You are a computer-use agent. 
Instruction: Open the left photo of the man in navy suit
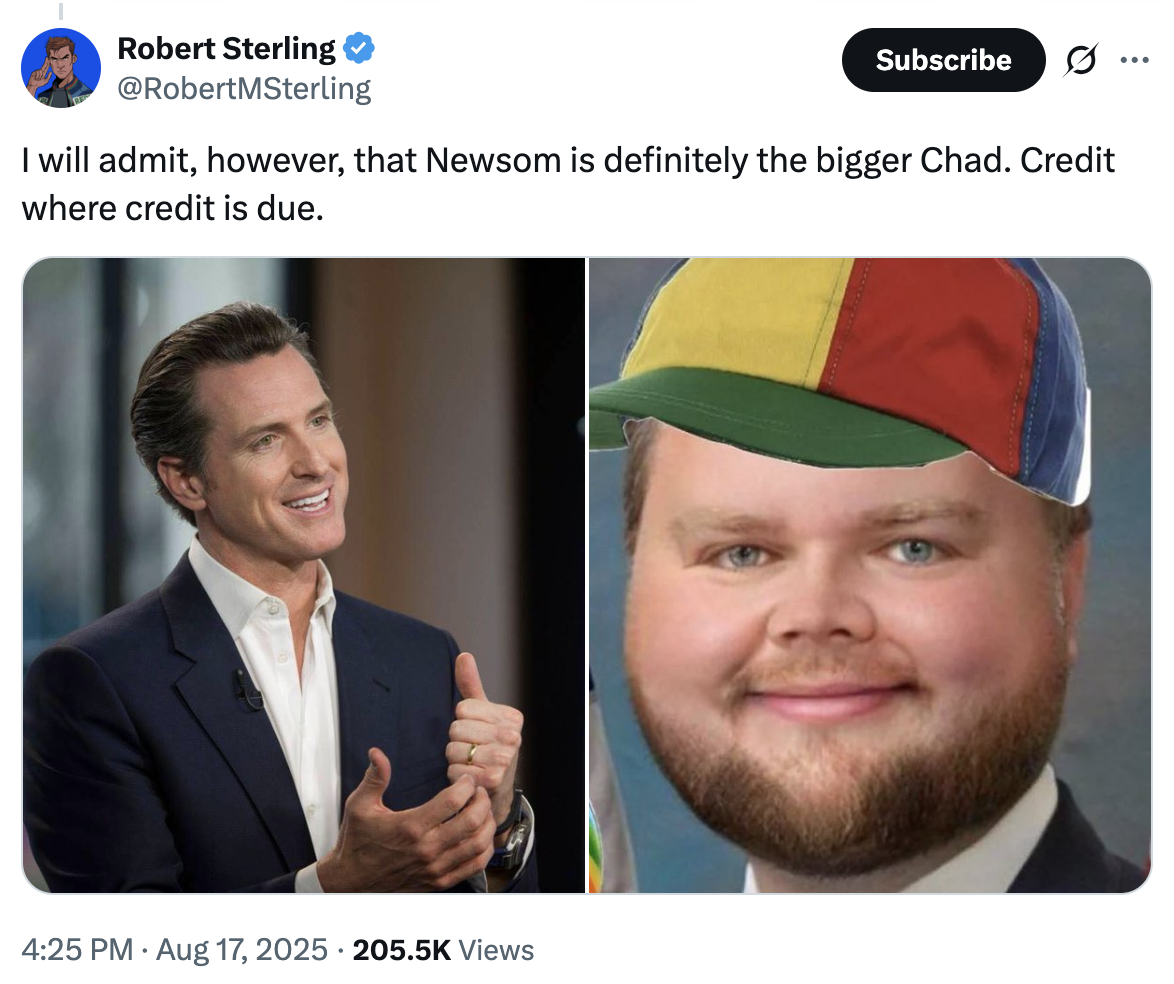[303, 575]
